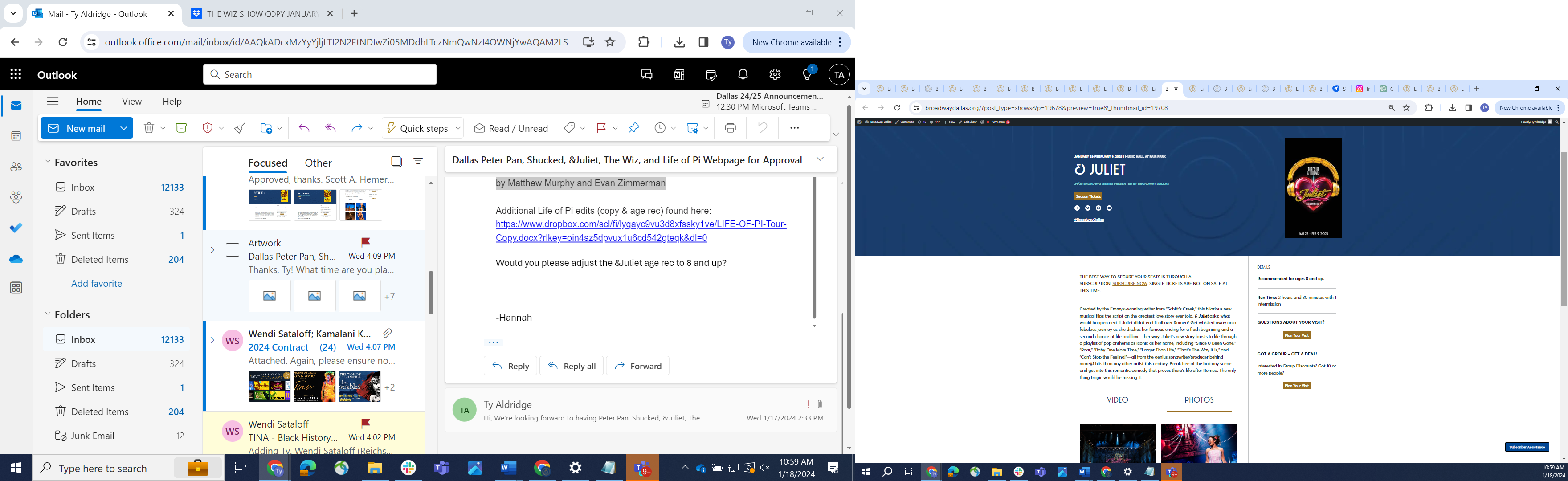Show the Focused inbox tab
The height and width of the screenshot is (481, 1568).
click(268, 163)
